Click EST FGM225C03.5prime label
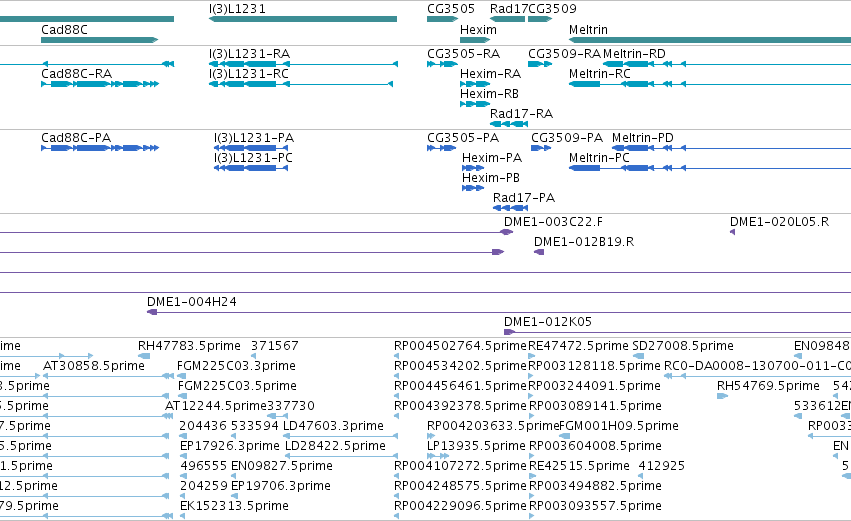 tap(237, 386)
